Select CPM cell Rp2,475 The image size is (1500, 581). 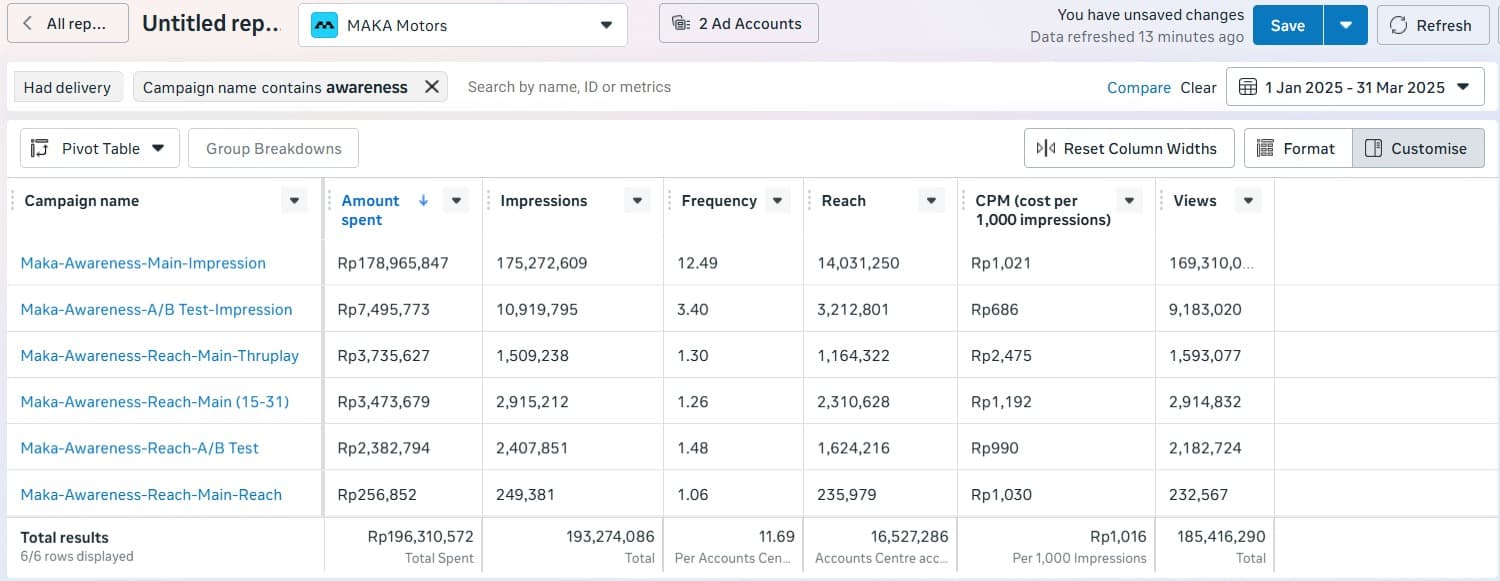pyautogui.click(x=1001, y=355)
